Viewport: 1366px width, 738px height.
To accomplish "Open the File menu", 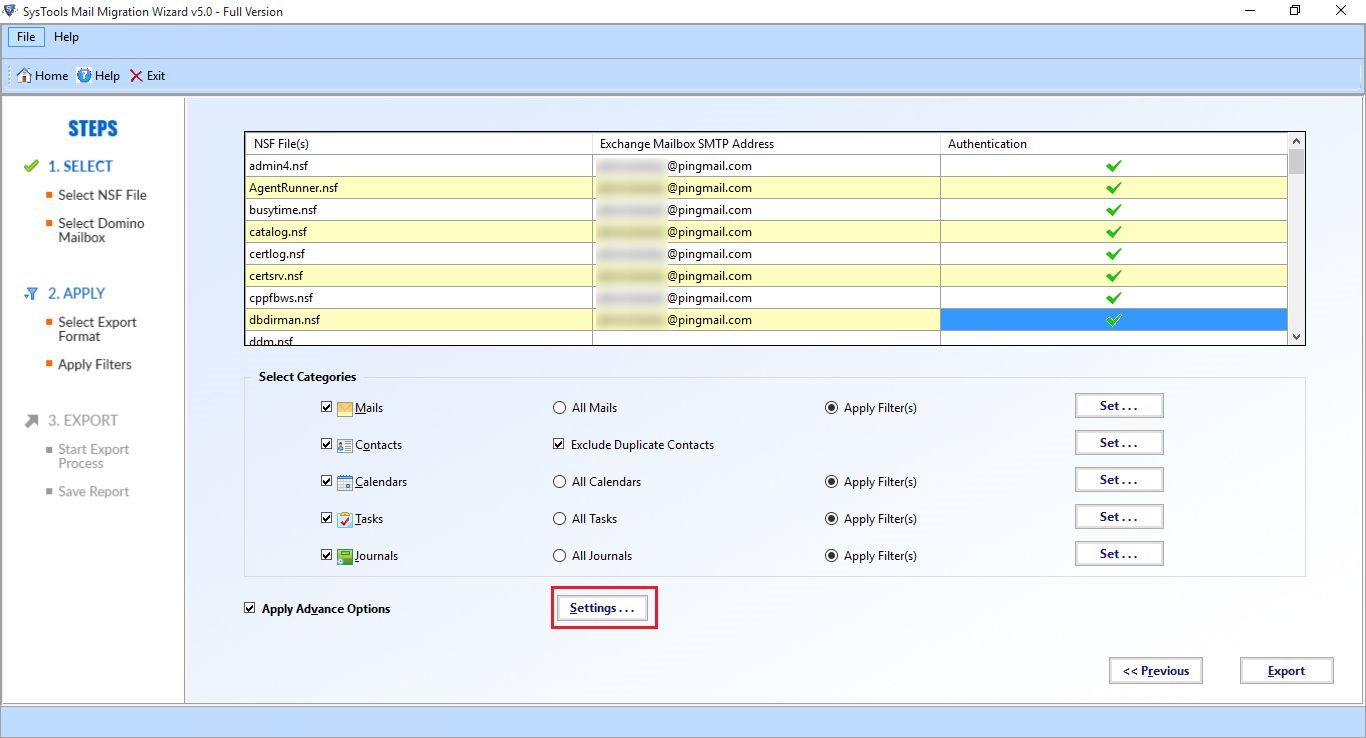I will point(26,37).
